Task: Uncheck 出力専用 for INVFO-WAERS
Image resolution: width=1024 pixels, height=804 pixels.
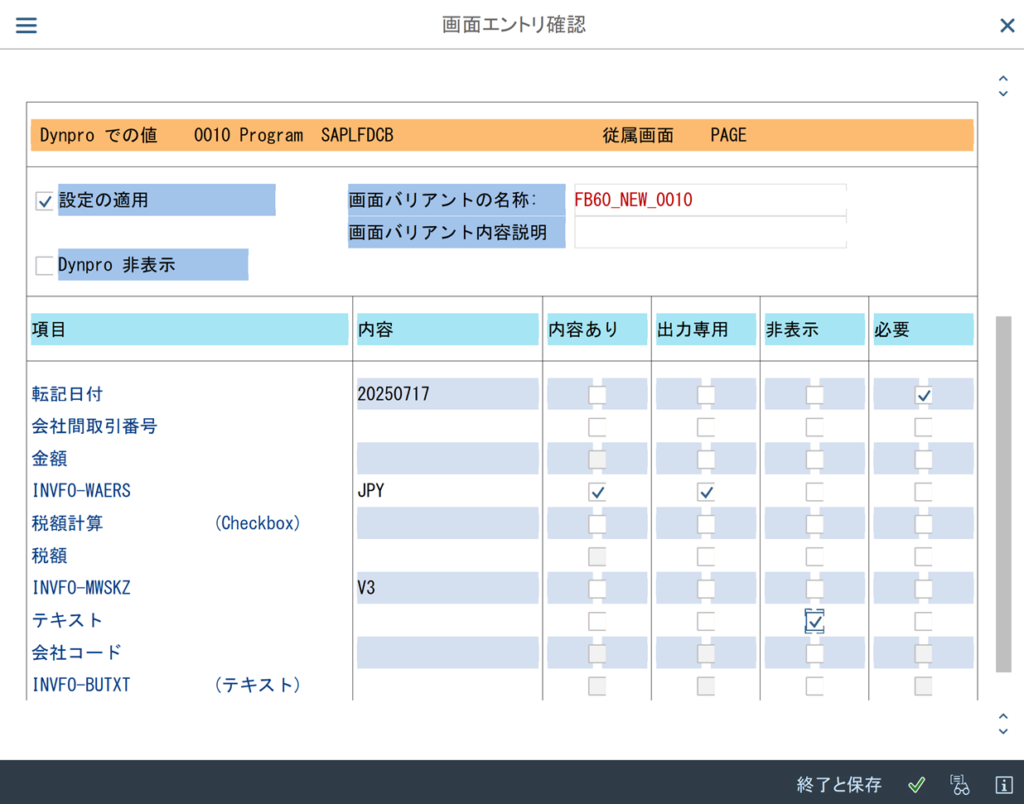Action: (705, 492)
